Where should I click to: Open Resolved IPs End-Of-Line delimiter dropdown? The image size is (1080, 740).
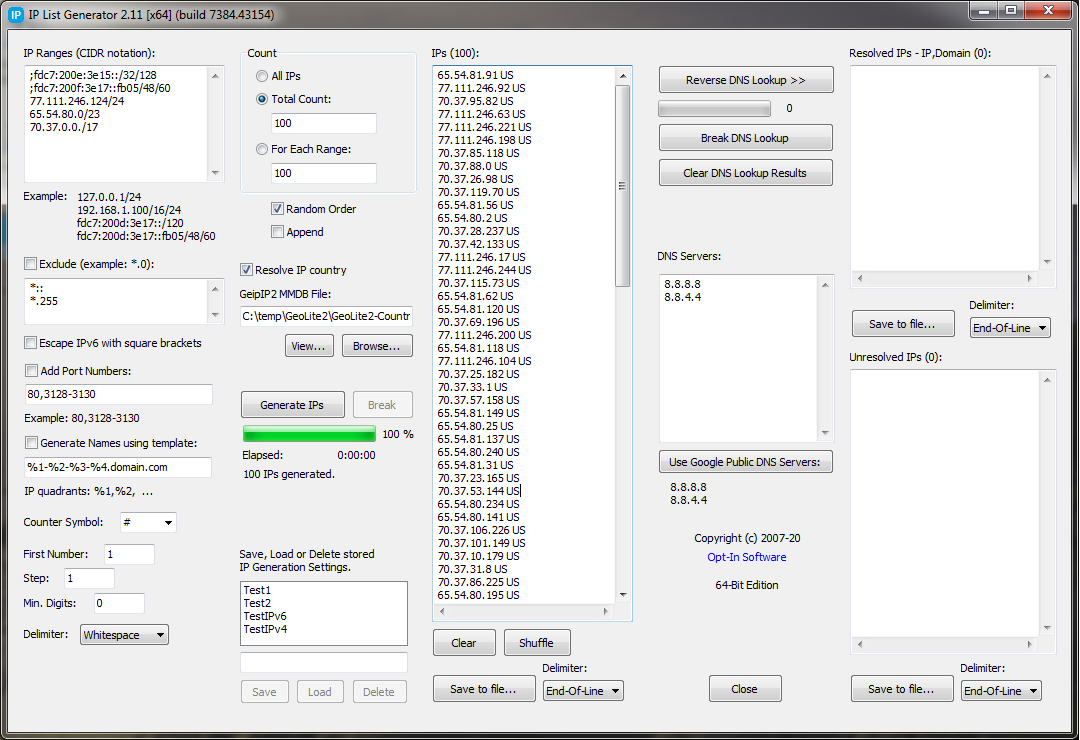pos(1010,328)
